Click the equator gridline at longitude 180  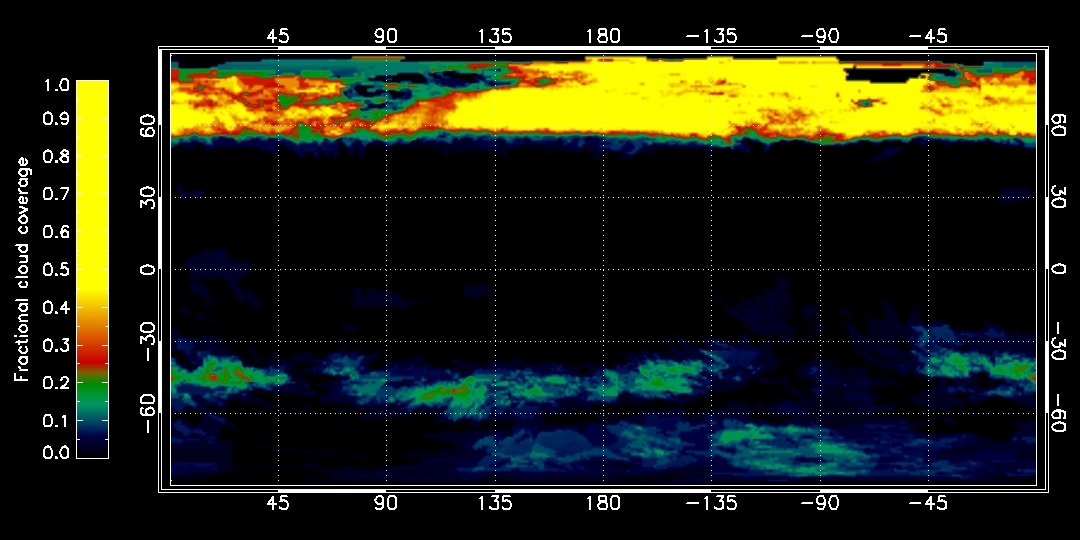click(x=603, y=269)
